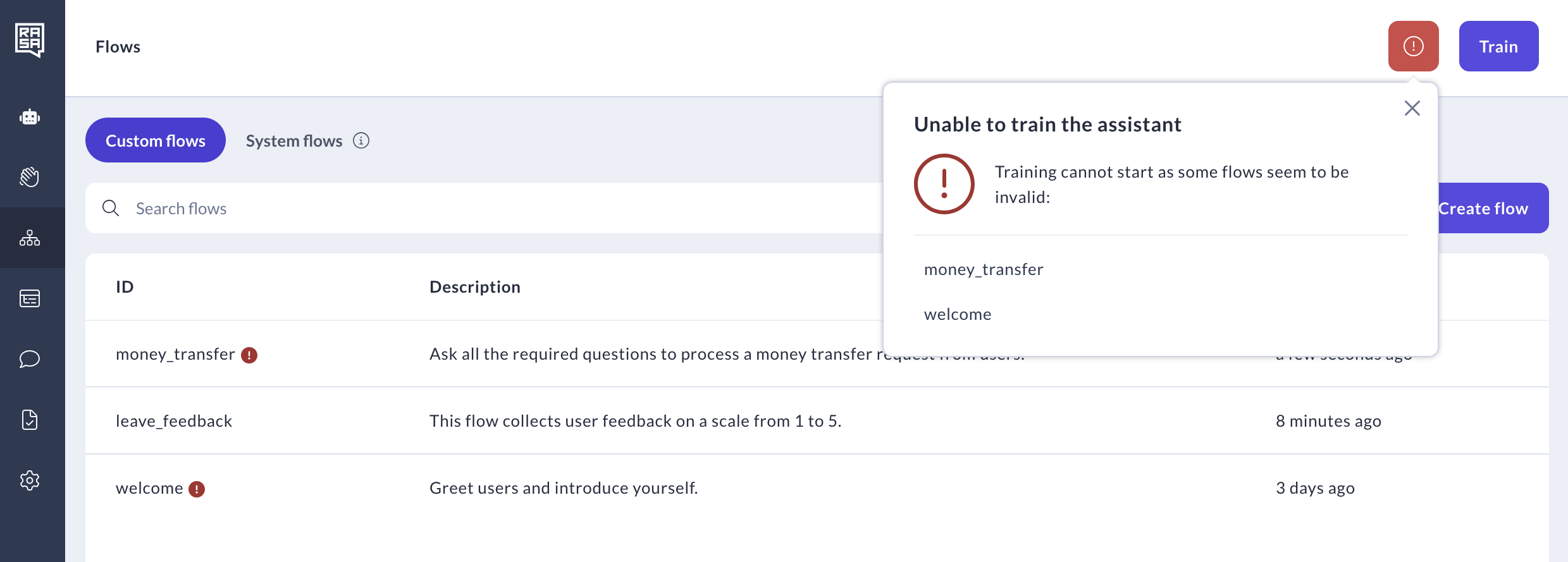1568x562 pixels.
Task: Open money_transfer from the invalid flows list
Action: [984, 269]
